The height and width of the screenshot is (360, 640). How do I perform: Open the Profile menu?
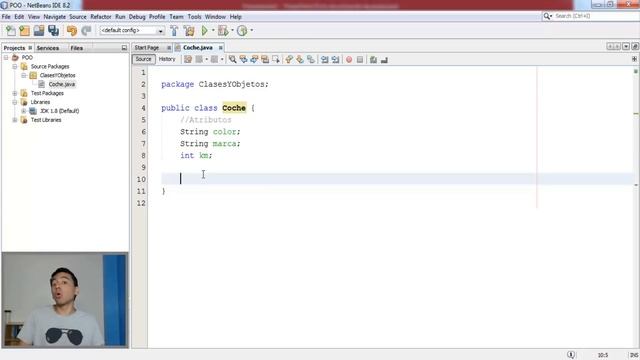coord(157,17)
